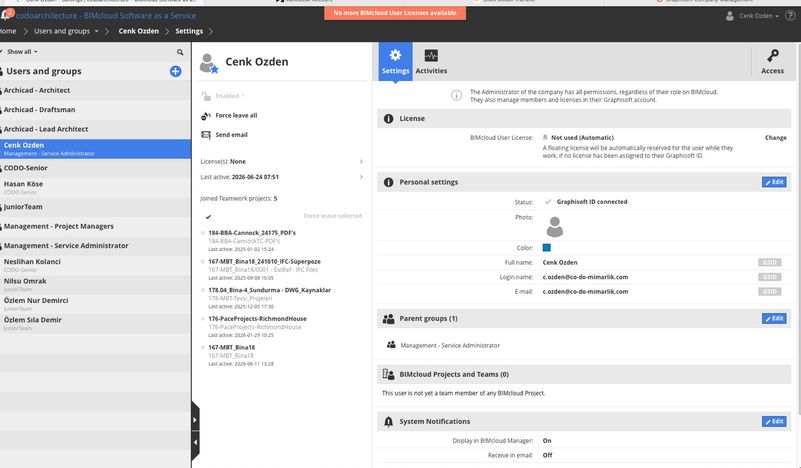This screenshot has width=801, height=468.
Task: Toggle the select-all projects checkmark
Action: click(x=208, y=217)
